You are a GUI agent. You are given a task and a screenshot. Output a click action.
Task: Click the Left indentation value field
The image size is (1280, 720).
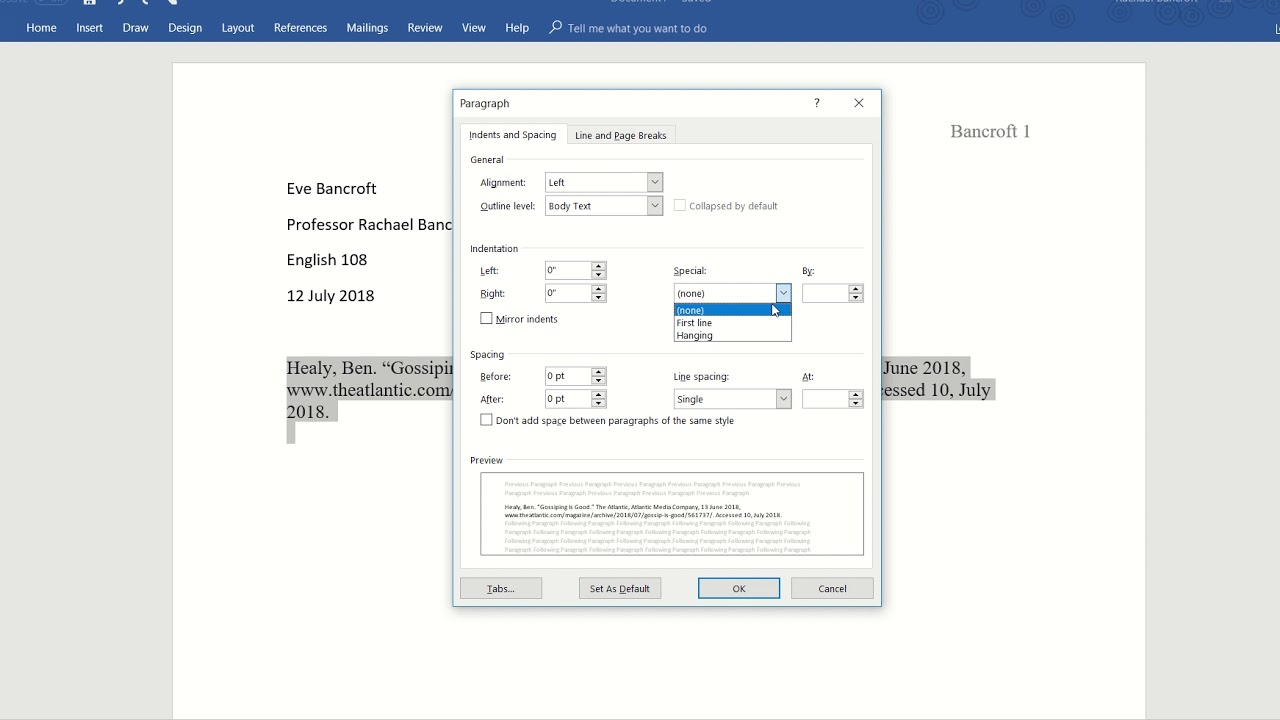(x=568, y=271)
